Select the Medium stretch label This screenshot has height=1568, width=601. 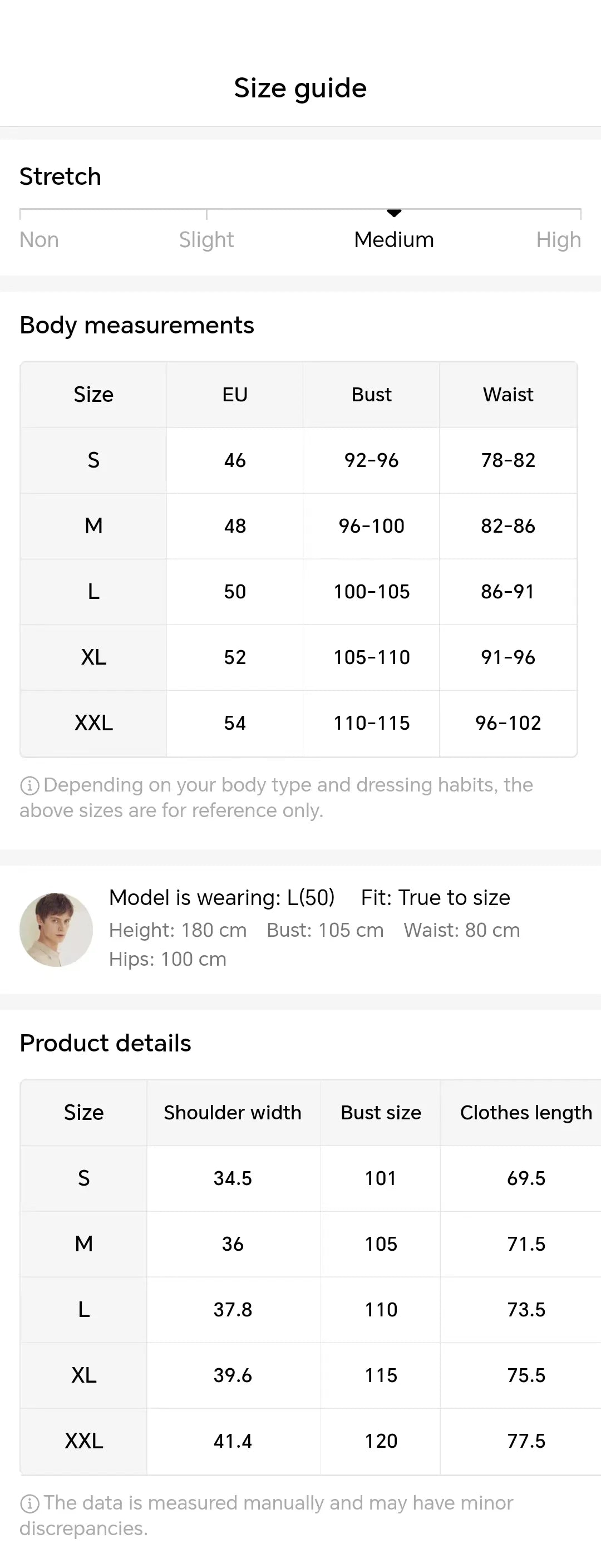pos(394,240)
